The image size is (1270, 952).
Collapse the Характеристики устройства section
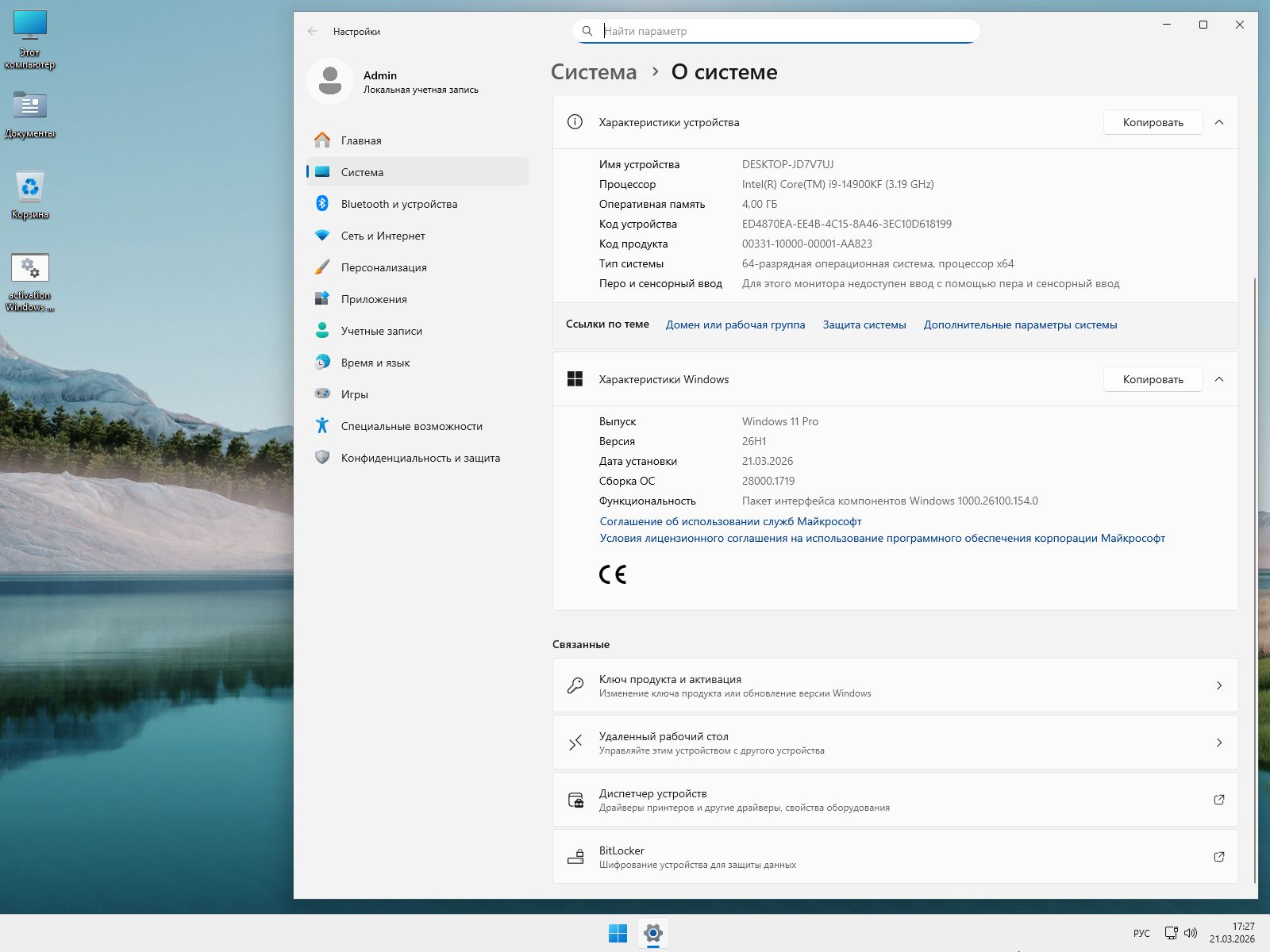coord(1219,122)
